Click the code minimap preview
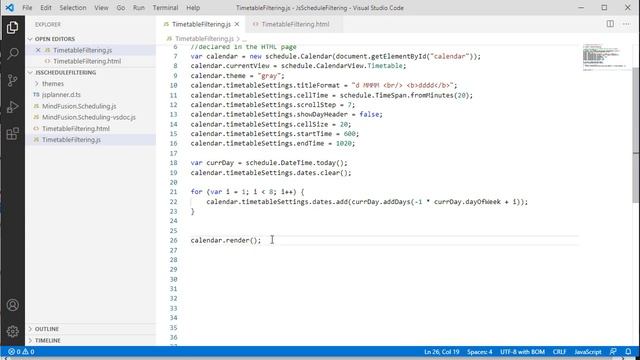The width and height of the screenshot is (640, 360). coord(604,57)
